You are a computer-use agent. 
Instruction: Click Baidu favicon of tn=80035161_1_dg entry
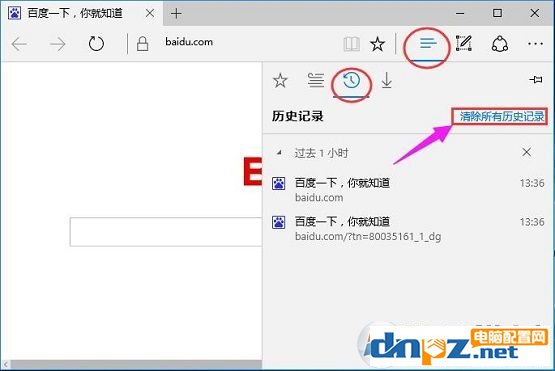(x=279, y=222)
